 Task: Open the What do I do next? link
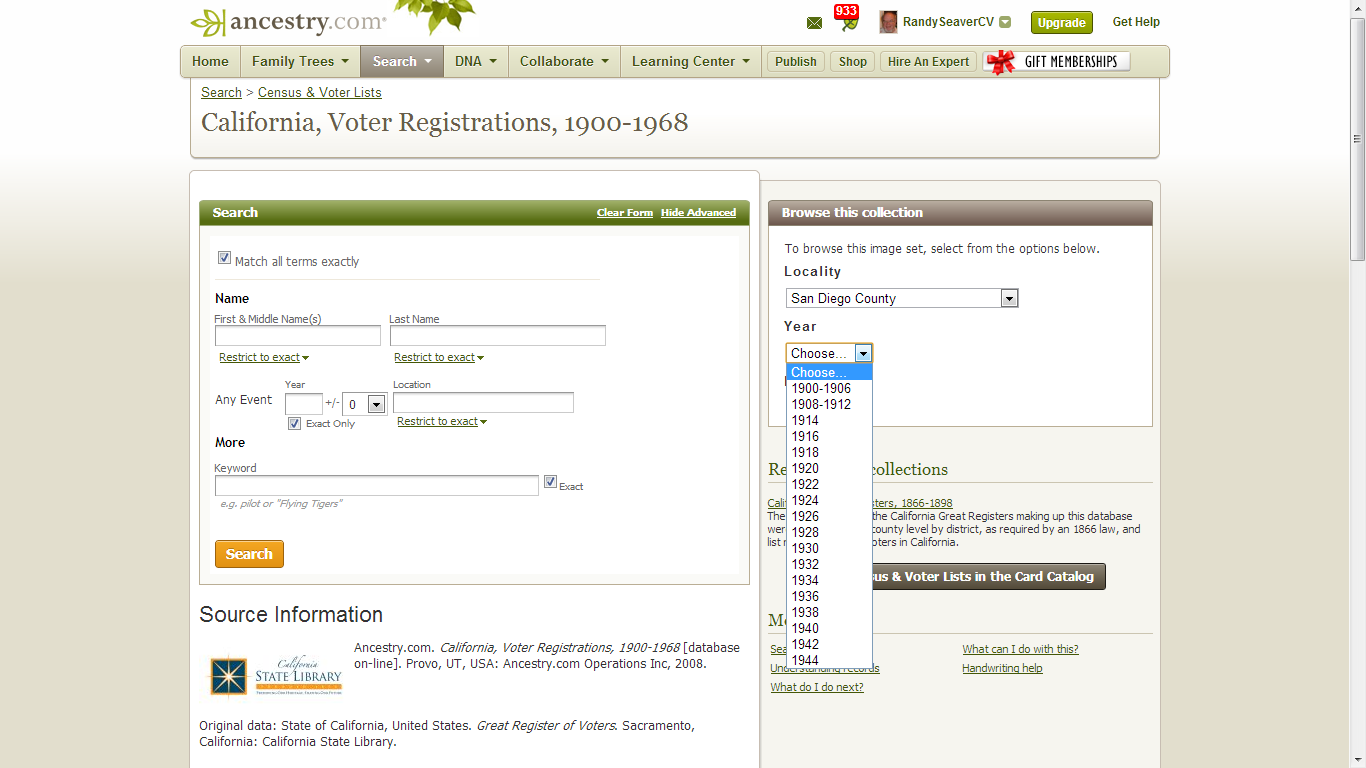point(817,687)
